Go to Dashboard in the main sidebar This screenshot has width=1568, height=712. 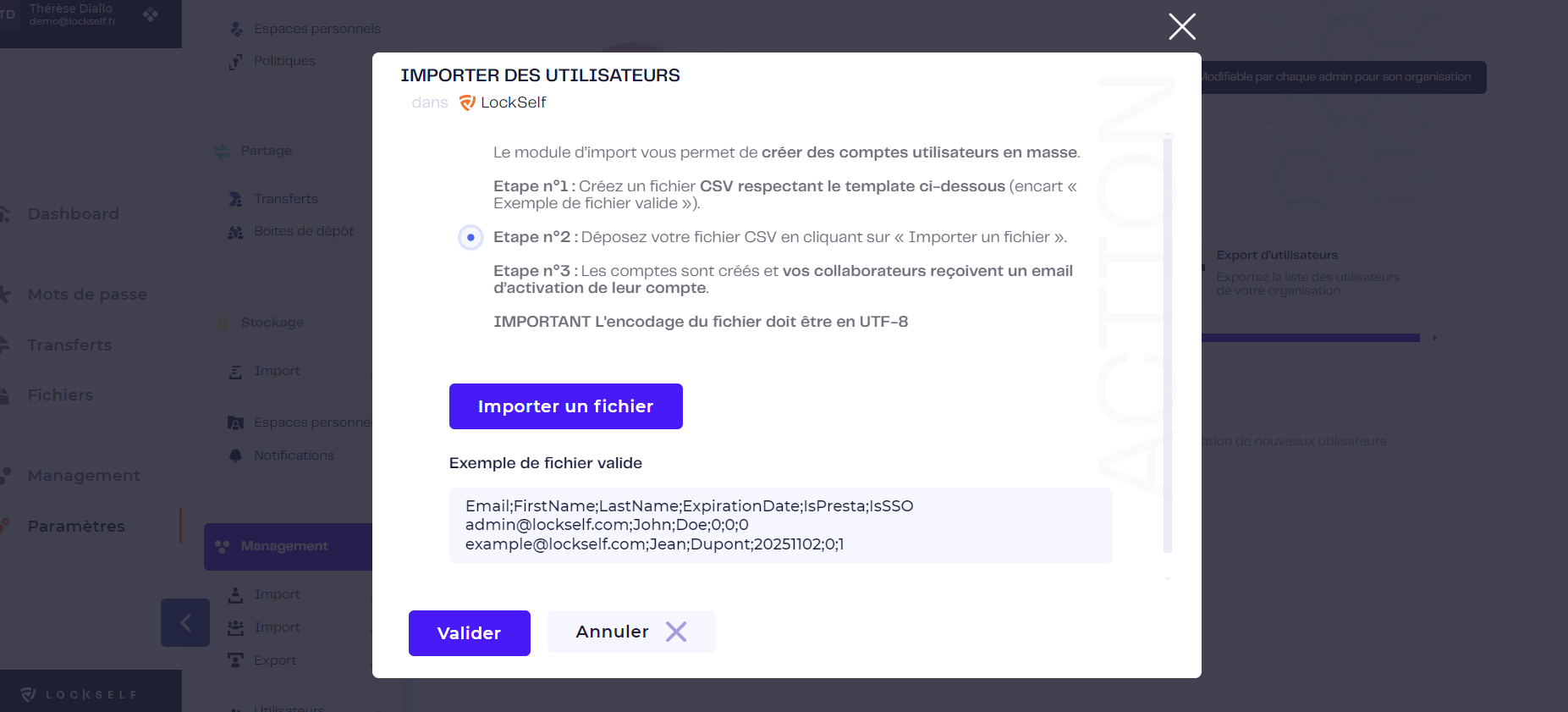coord(73,214)
